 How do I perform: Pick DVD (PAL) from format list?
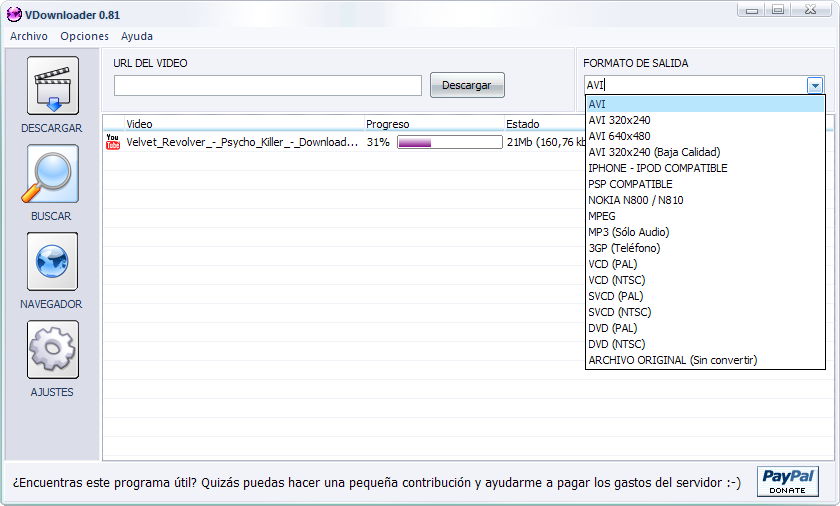coord(613,328)
